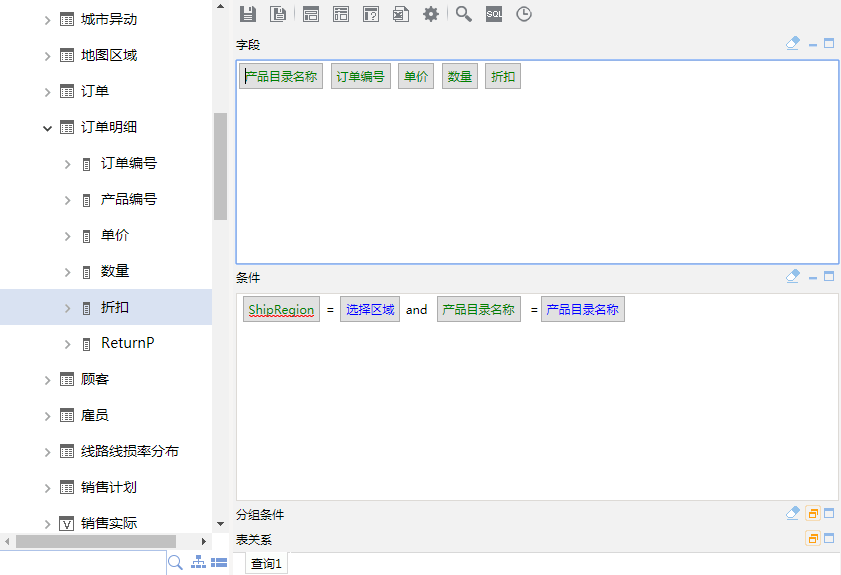Click the Excel export icon
This screenshot has height=575, width=841.
401,14
